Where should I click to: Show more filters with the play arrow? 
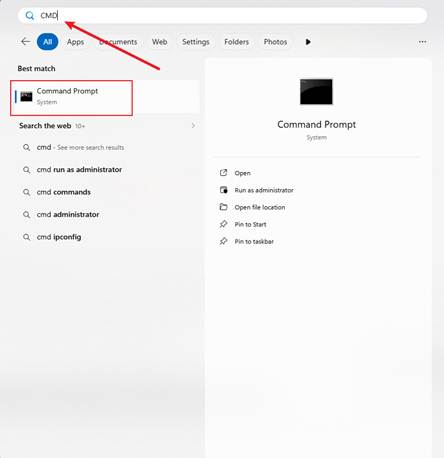[x=308, y=42]
